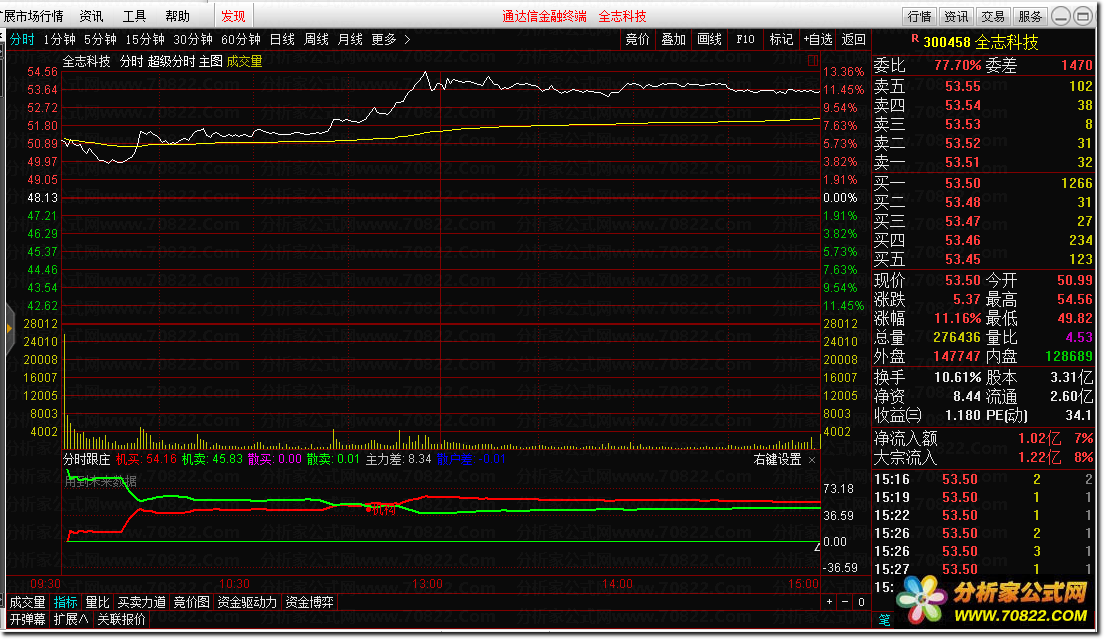Click the minus zoom button
Image resolution: width=1106 pixels, height=640 pixels.
(845, 602)
